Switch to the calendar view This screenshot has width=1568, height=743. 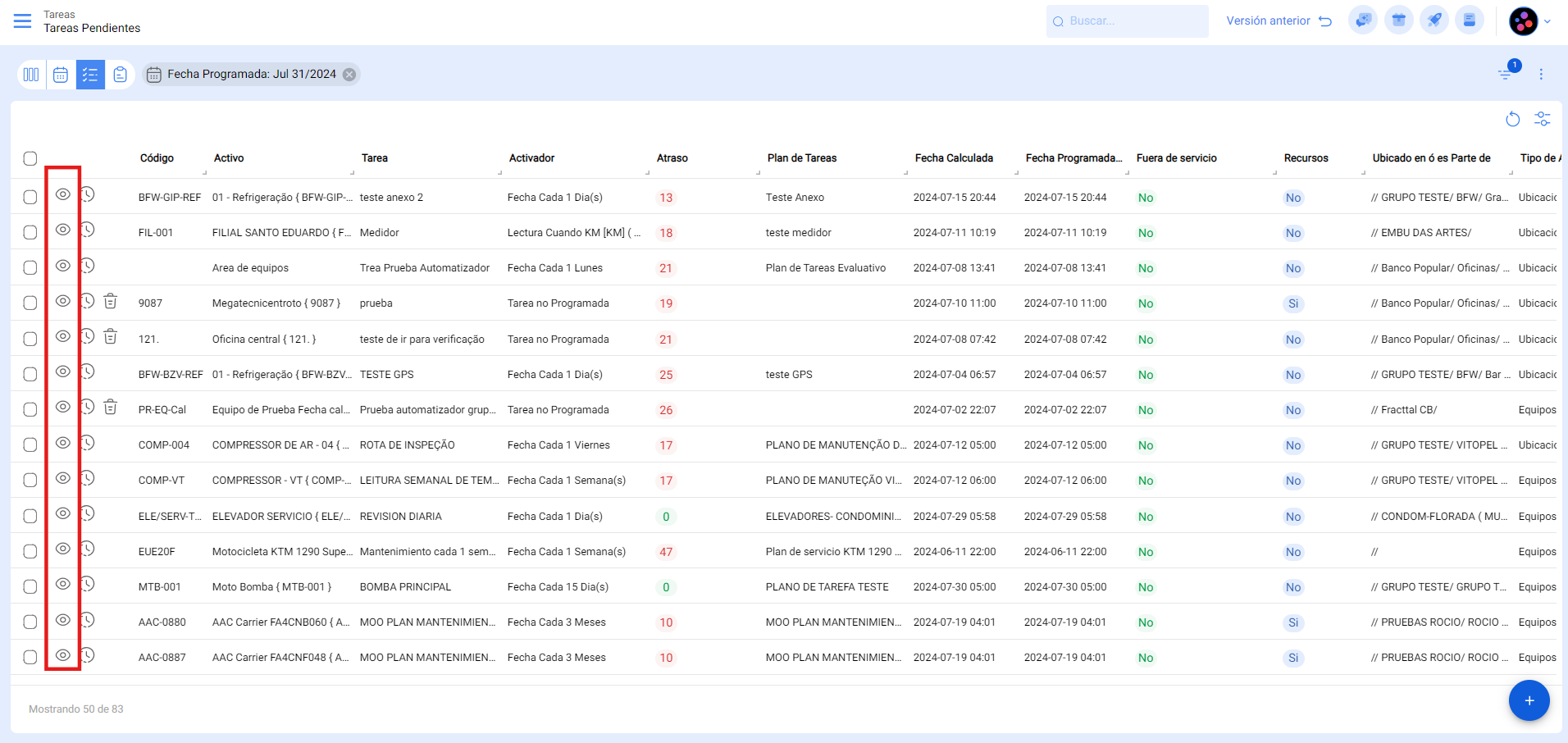pos(61,75)
